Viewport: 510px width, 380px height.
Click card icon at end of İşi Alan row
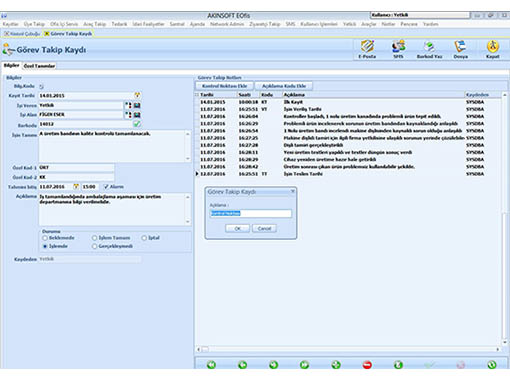[137, 115]
